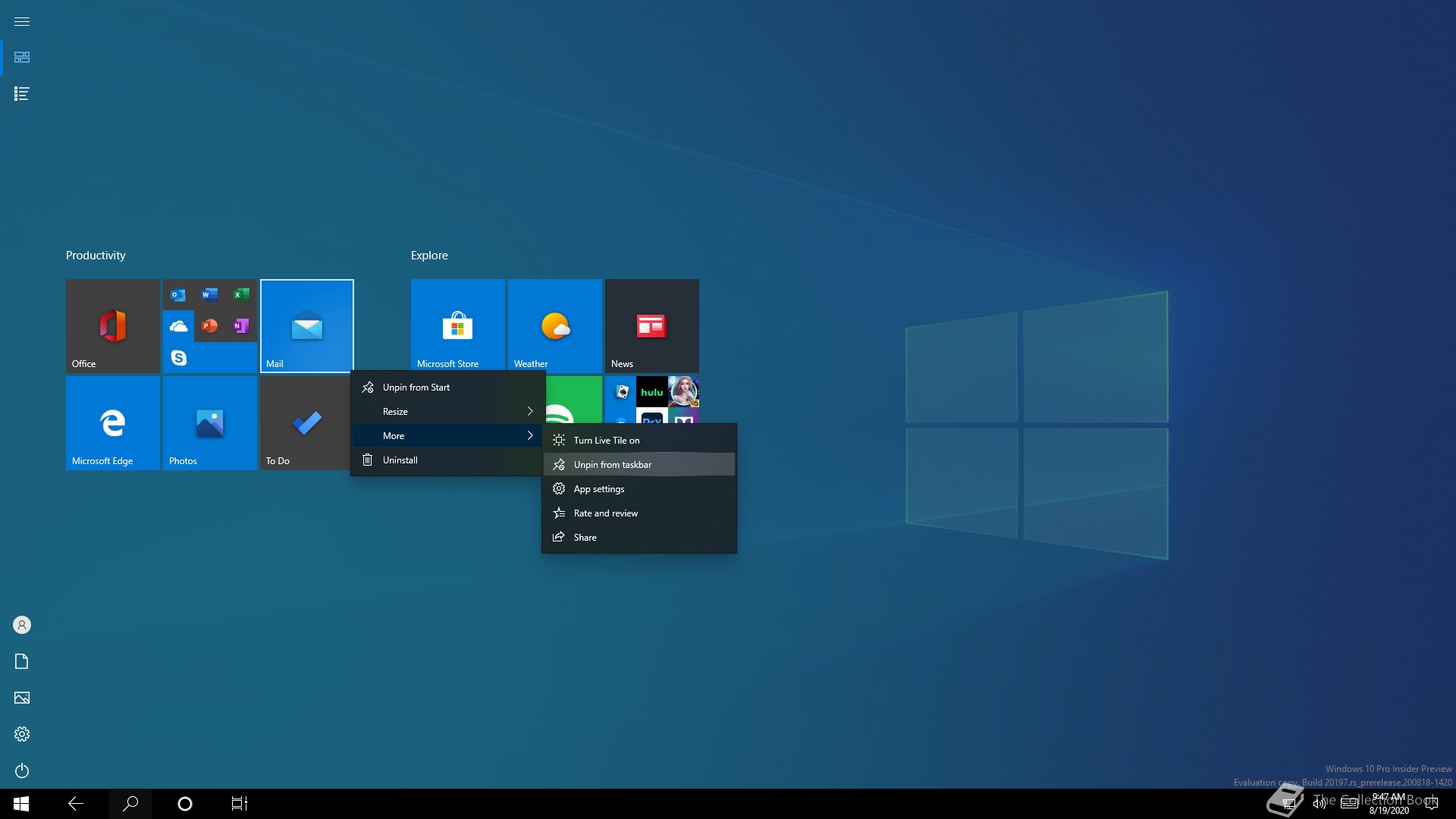Open the Weather tile

click(554, 325)
